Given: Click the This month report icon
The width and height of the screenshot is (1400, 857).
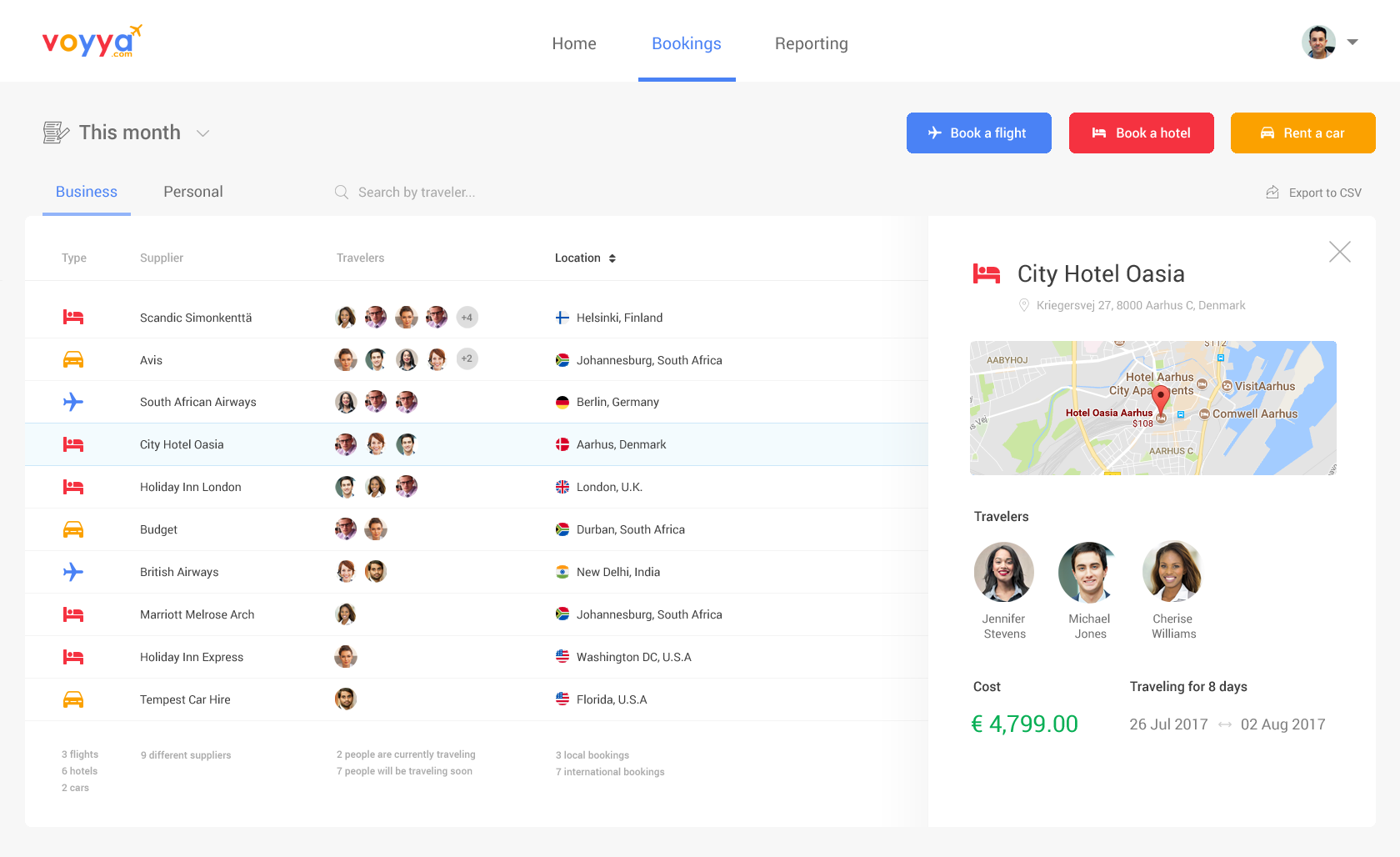Looking at the screenshot, I should (56, 133).
